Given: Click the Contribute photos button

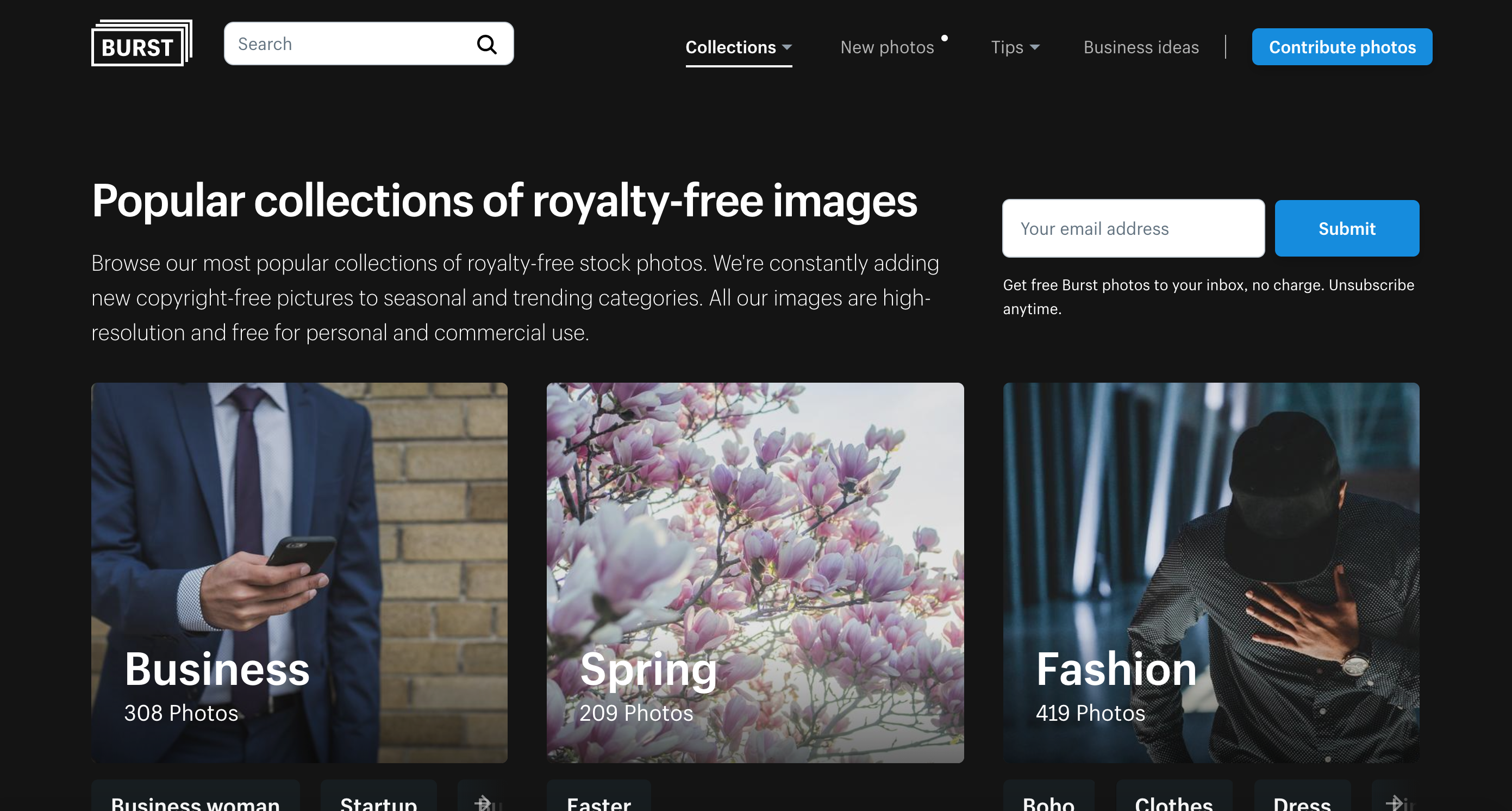Looking at the screenshot, I should 1342,47.
